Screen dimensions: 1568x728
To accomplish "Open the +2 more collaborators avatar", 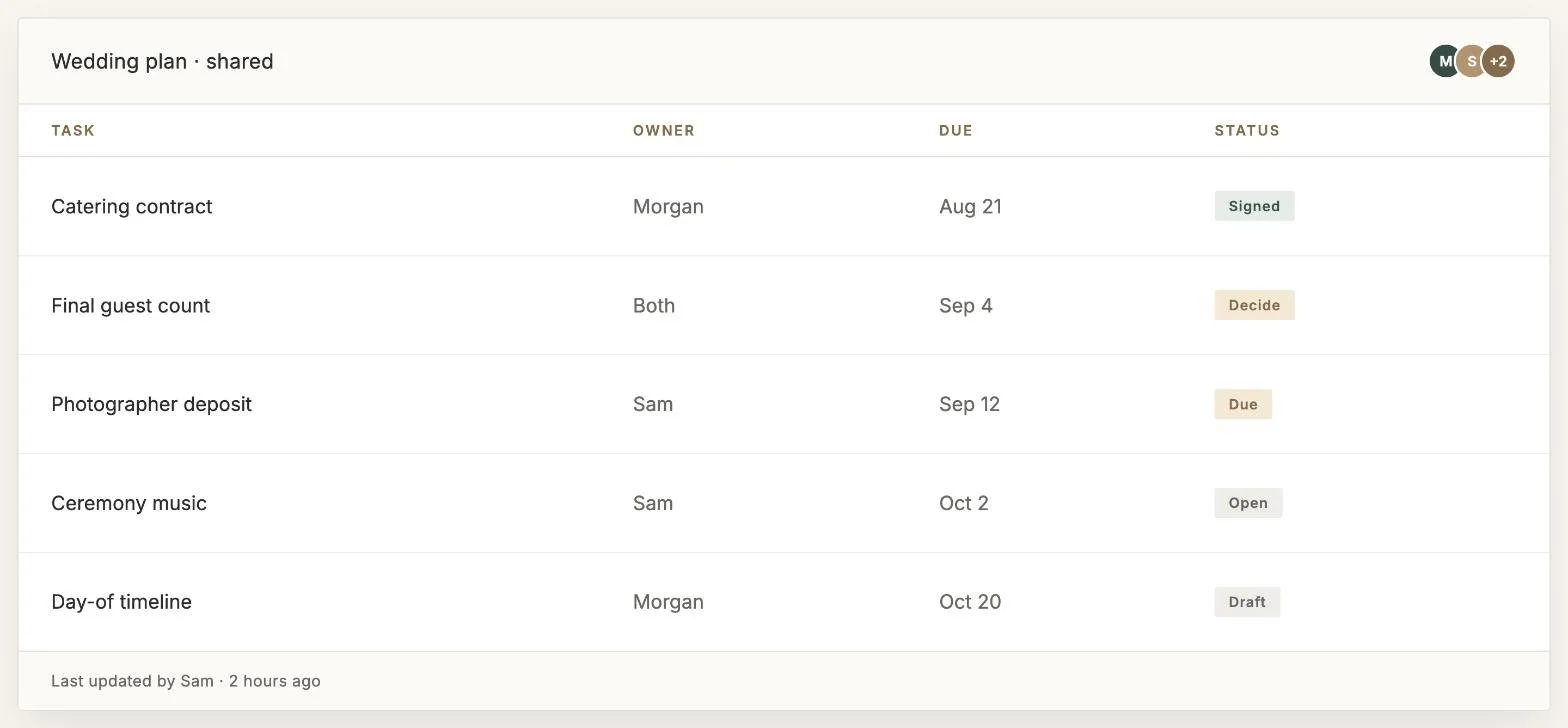I will (x=1498, y=61).
